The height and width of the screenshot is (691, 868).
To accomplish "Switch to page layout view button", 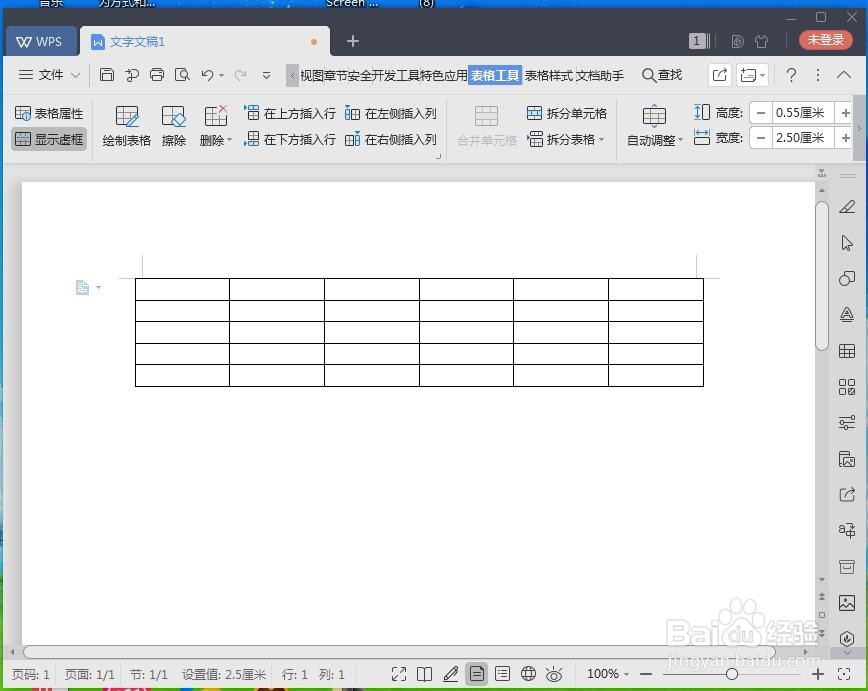I will click(477, 674).
